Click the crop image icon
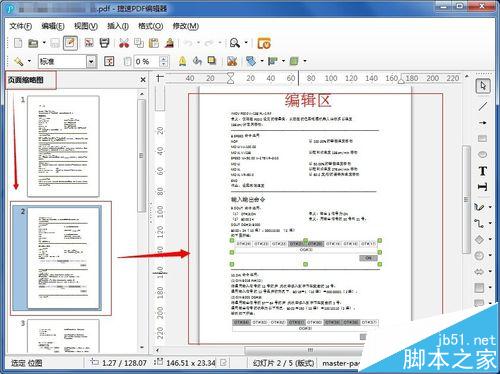Image resolution: width=500 pixels, height=374 pixels. tap(232, 61)
